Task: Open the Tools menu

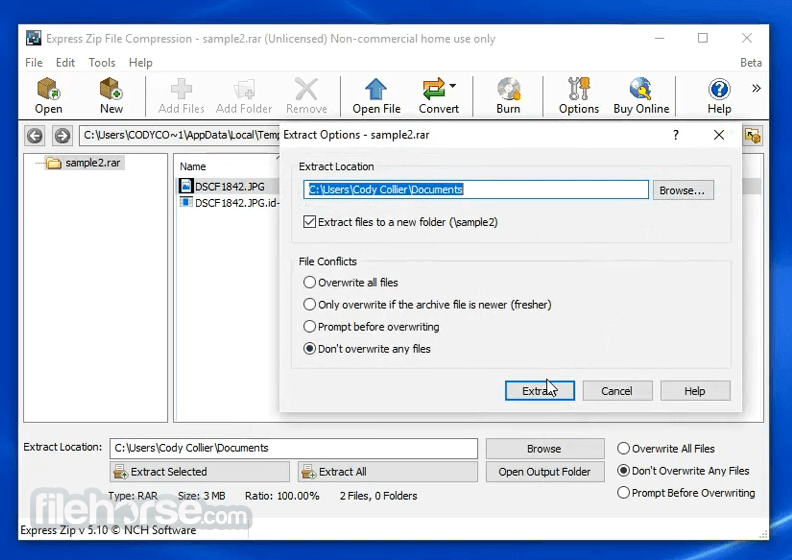Action: point(102,62)
